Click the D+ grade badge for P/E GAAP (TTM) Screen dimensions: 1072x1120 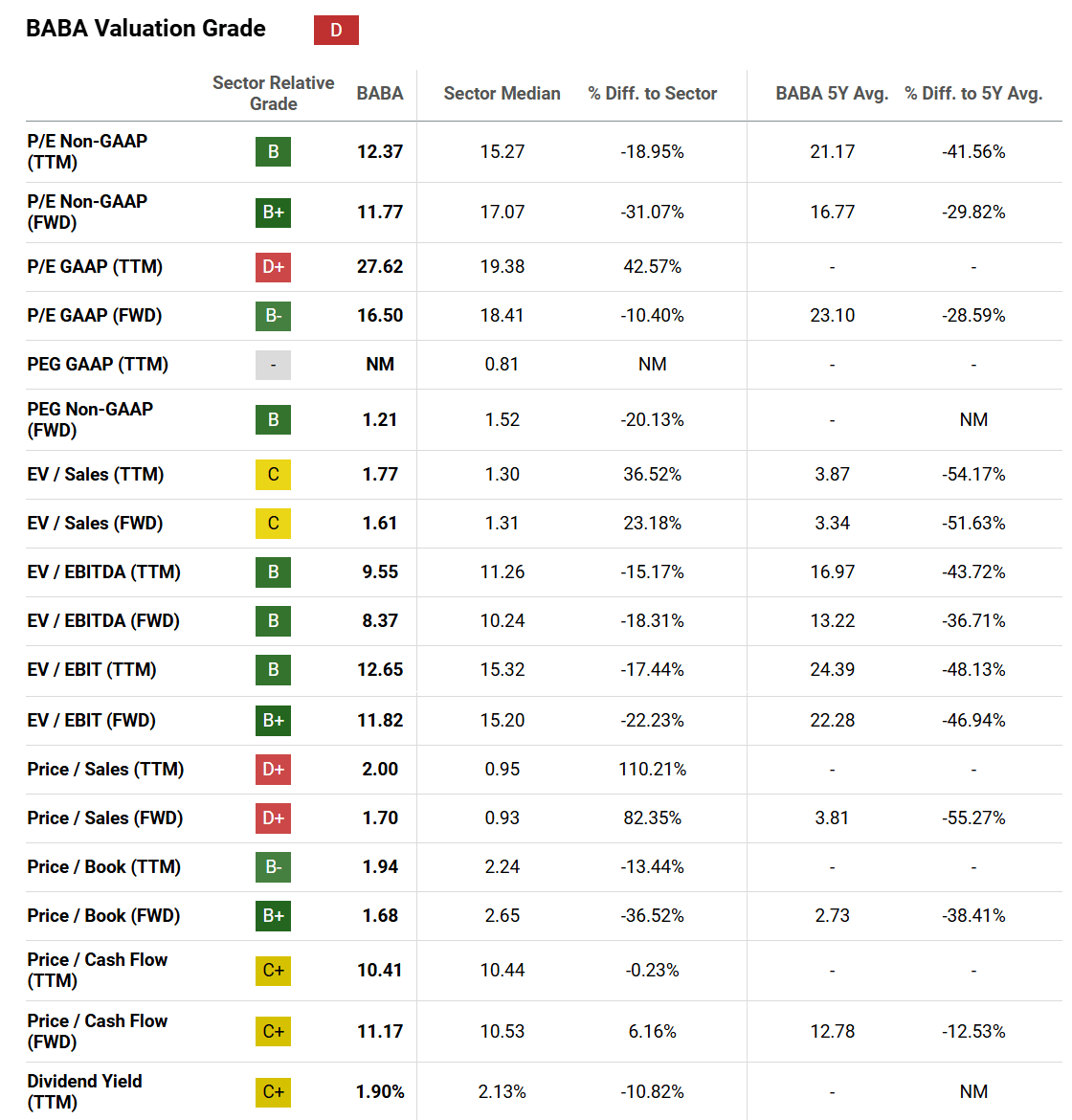click(x=273, y=267)
